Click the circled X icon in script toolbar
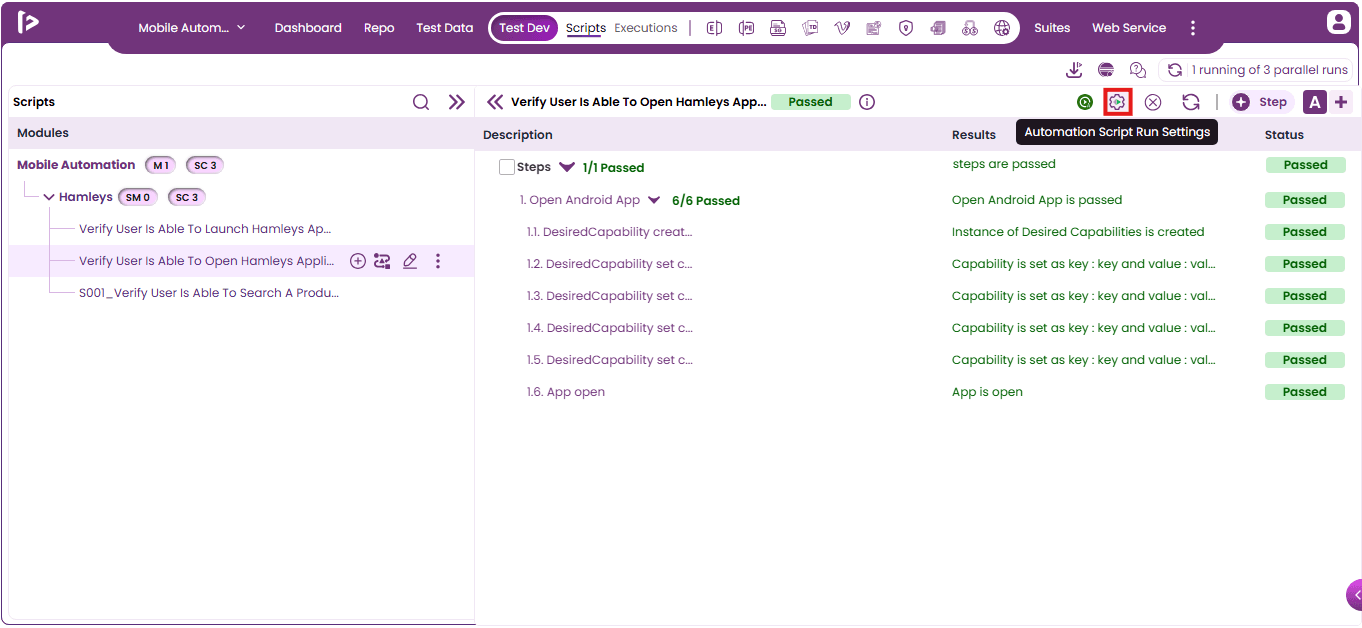 click(x=1153, y=102)
